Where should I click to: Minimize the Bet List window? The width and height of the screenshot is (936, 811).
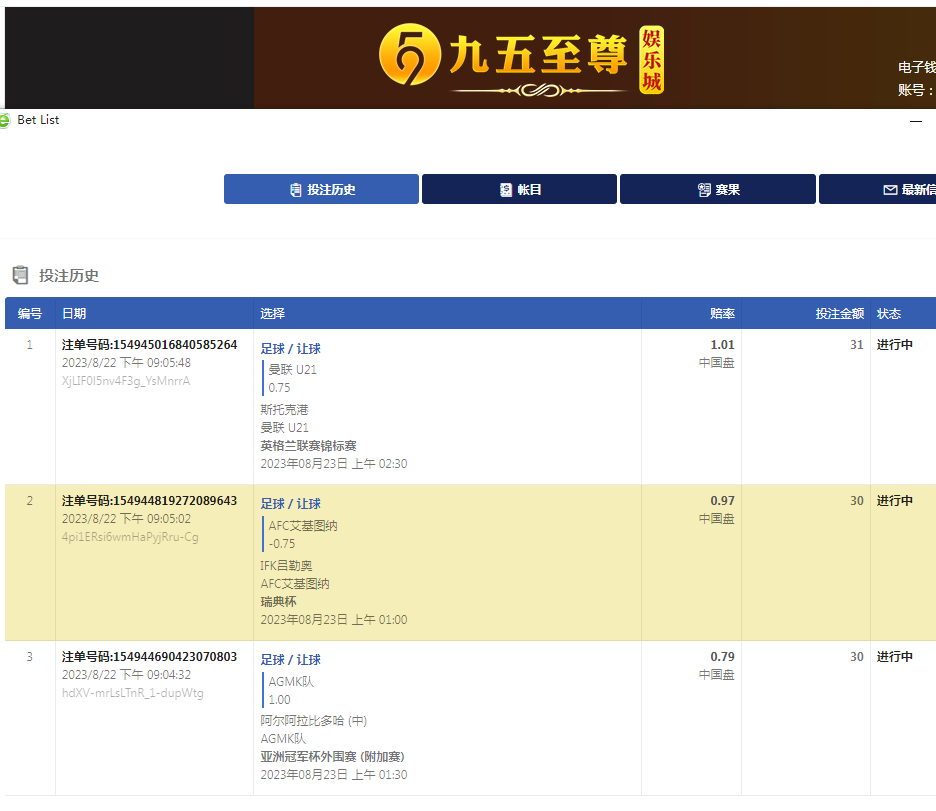pyautogui.click(x=915, y=121)
